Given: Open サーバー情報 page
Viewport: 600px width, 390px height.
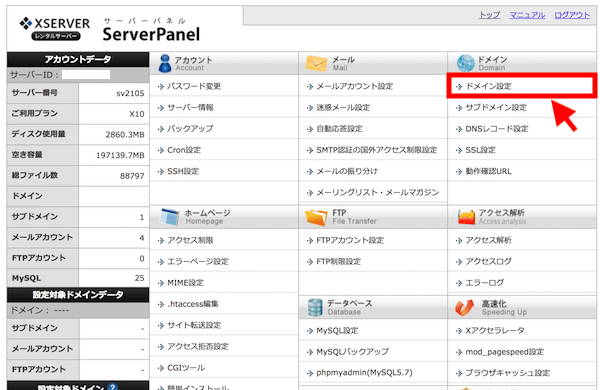Looking at the screenshot, I should (x=190, y=108).
